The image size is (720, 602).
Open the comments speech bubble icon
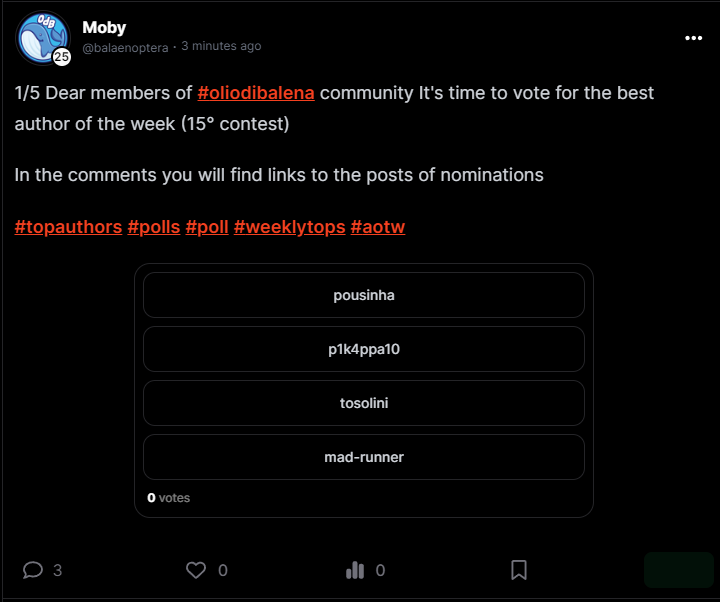click(33, 570)
